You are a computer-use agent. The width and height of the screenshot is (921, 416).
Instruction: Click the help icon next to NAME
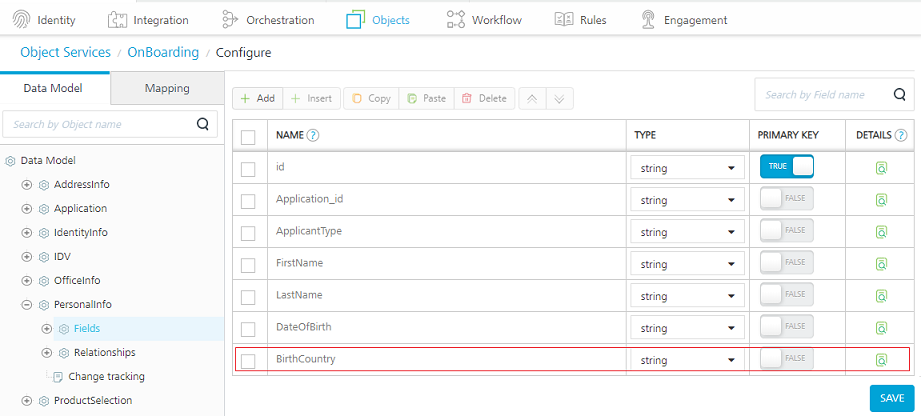pos(313,135)
